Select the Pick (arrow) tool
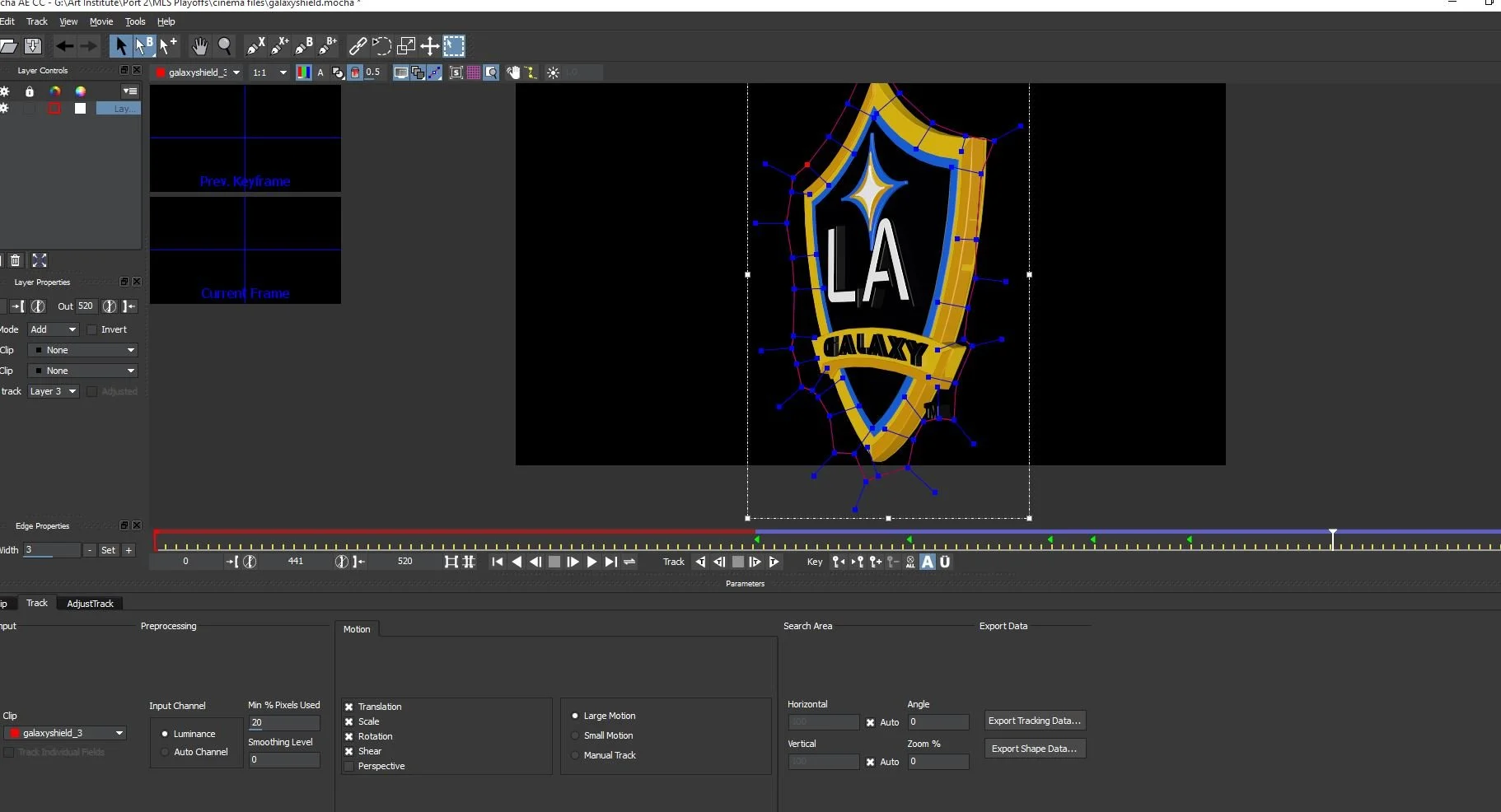The width and height of the screenshot is (1501, 812). pyautogui.click(x=120, y=46)
